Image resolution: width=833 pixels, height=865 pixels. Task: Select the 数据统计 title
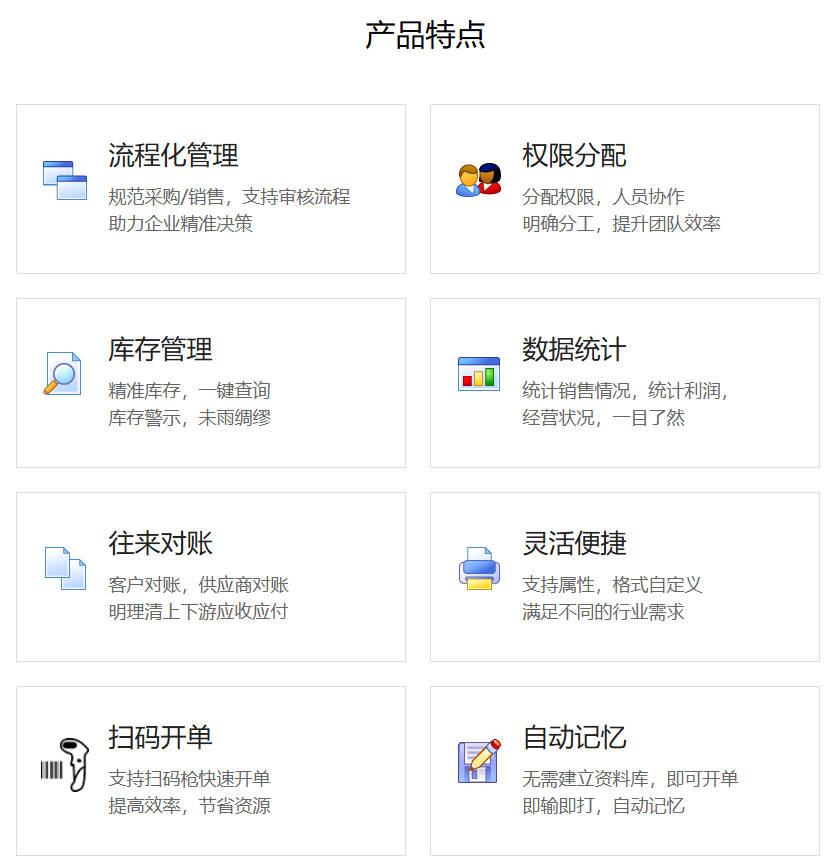pyautogui.click(x=571, y=350)
